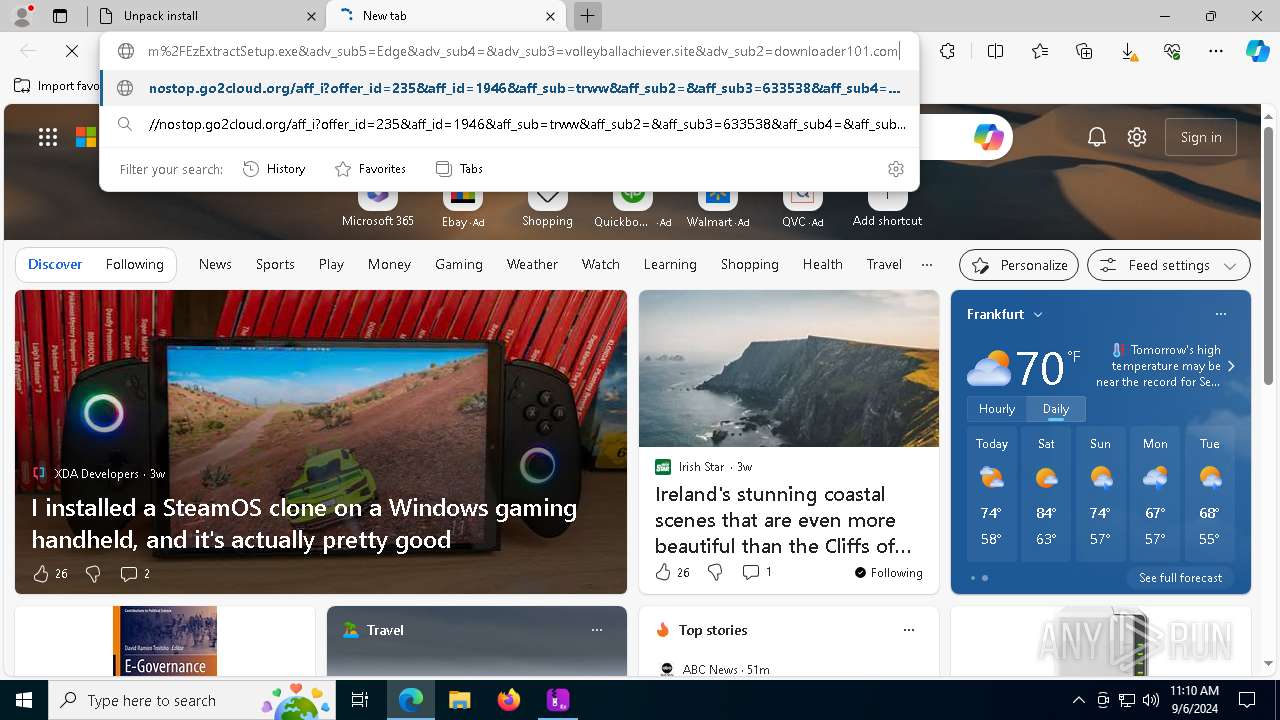Open a new browser tab
The width and height of the screenshot is (1280, 720).
click(x=587, y=16)
